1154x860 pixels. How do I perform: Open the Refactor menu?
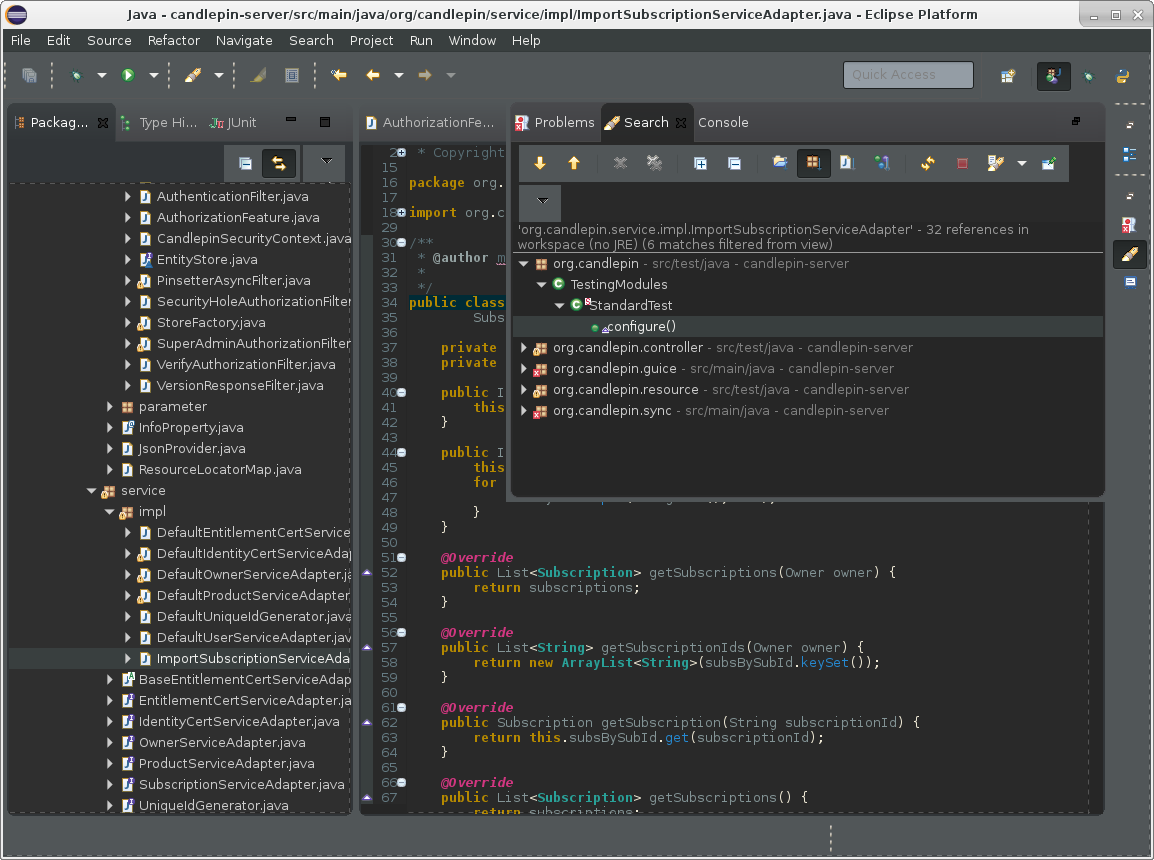pos(173,40)
